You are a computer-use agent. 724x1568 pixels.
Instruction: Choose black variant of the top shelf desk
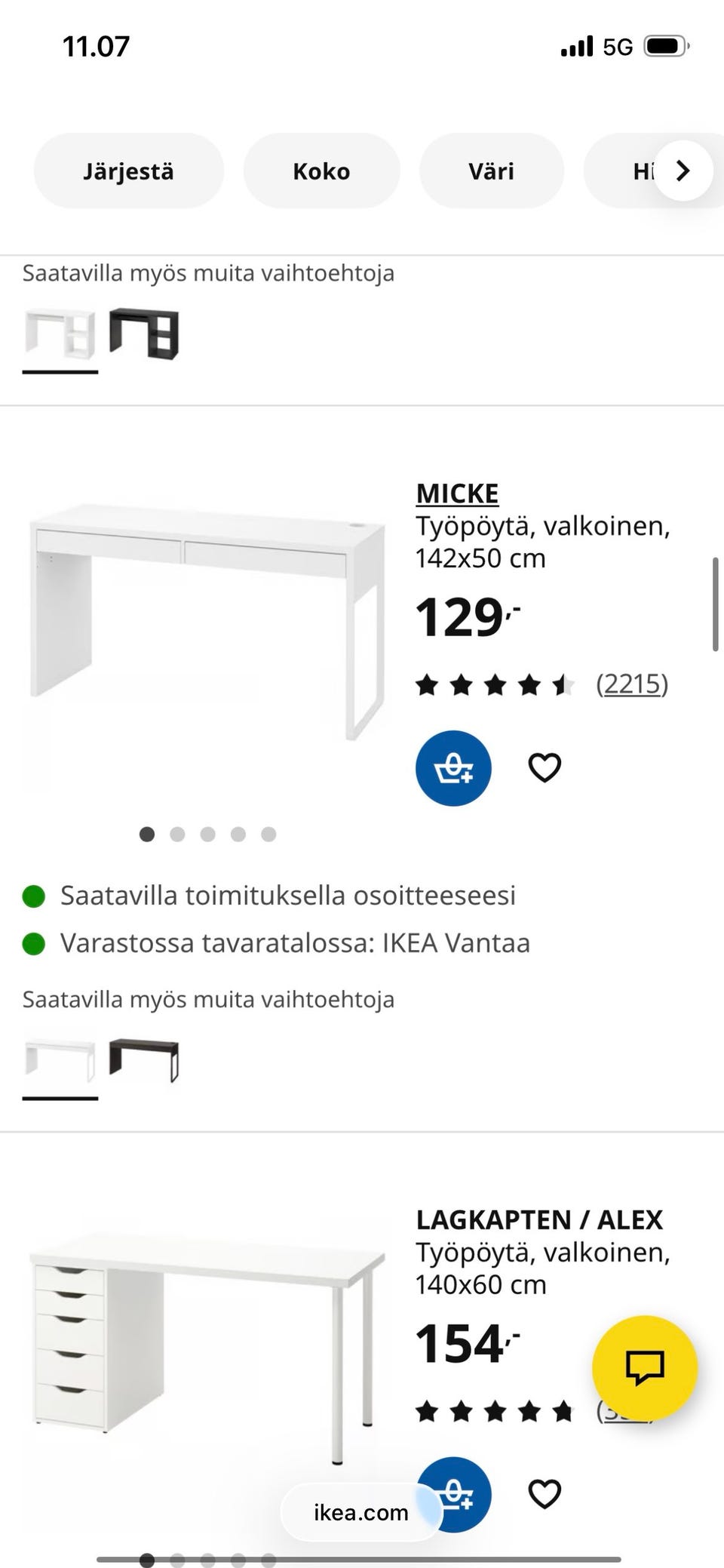[x=144, y=333]
